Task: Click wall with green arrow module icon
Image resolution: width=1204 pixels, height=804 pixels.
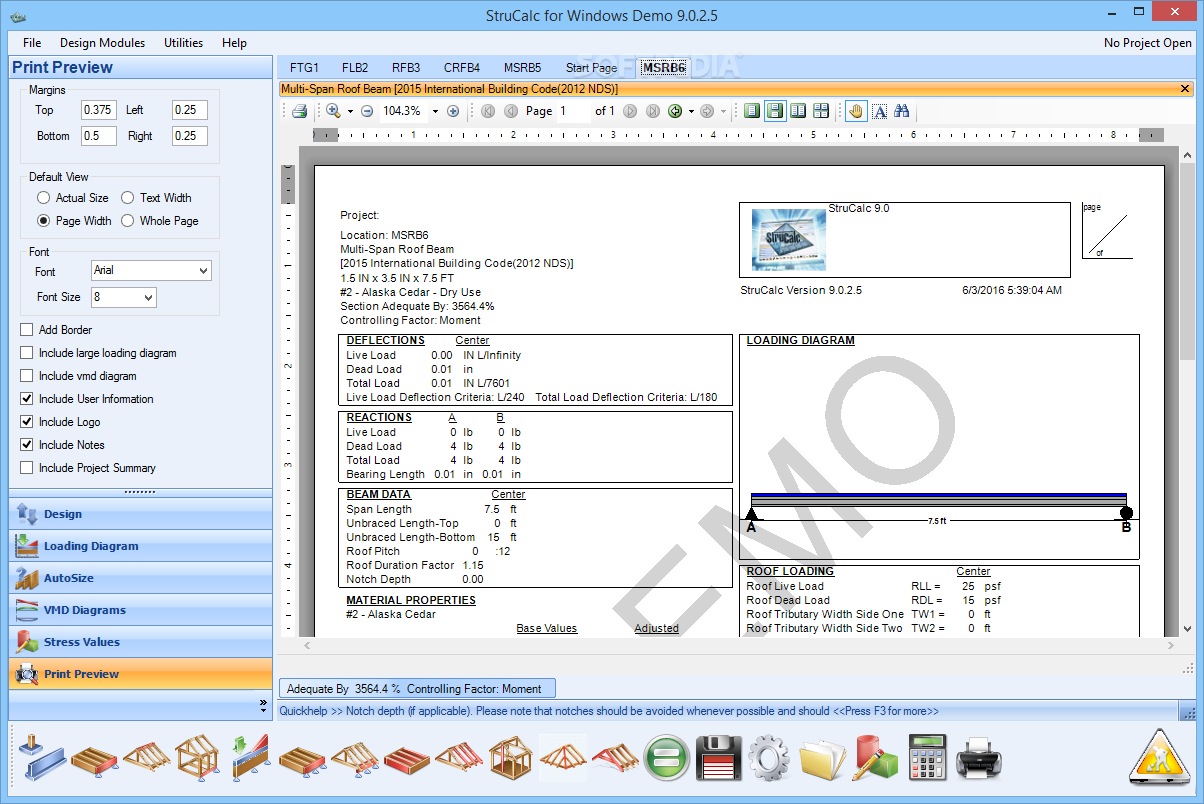Action: 249,759
